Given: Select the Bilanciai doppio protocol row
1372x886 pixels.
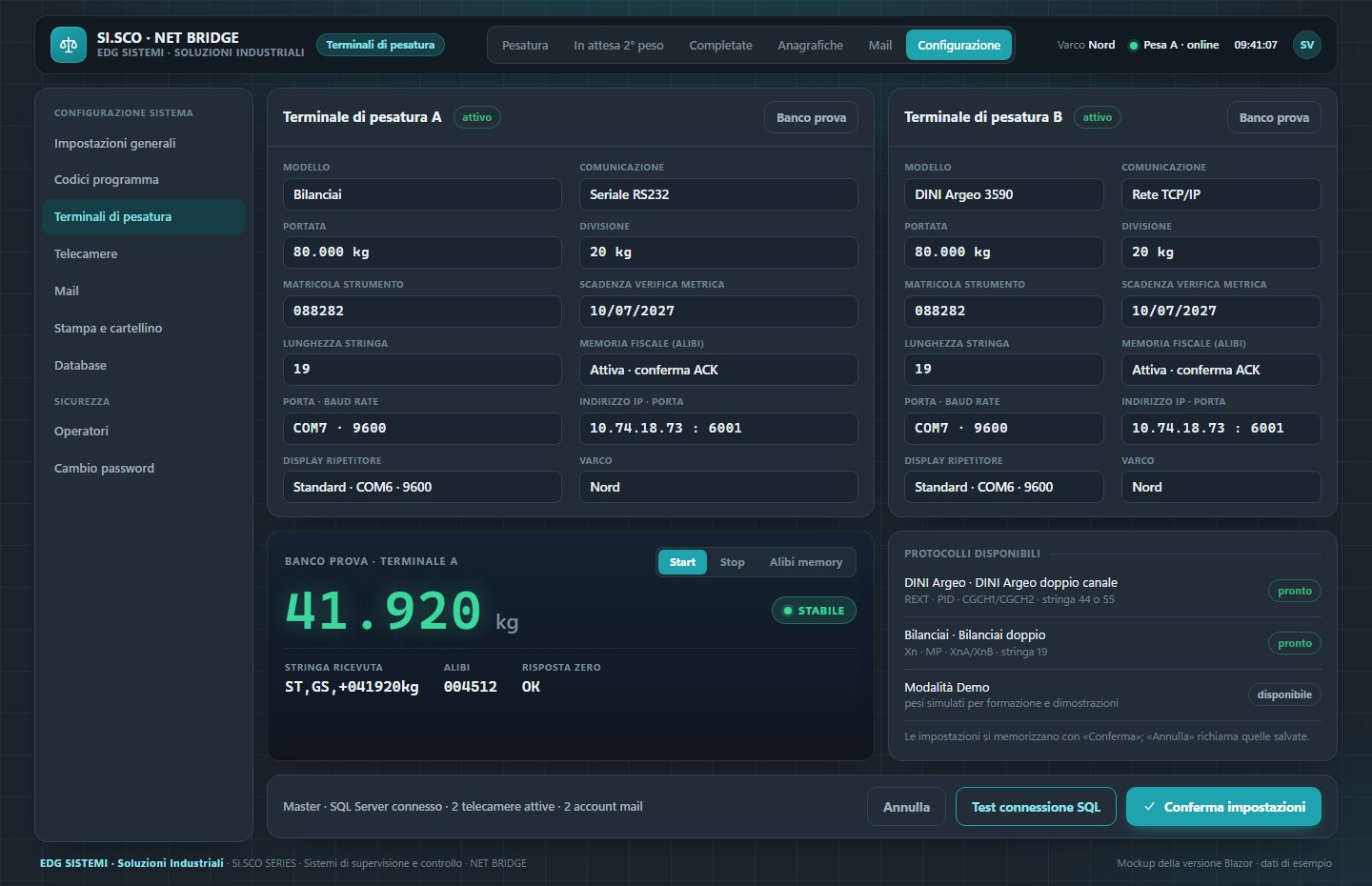Looking at the screenshot, I should (1113, 643).
